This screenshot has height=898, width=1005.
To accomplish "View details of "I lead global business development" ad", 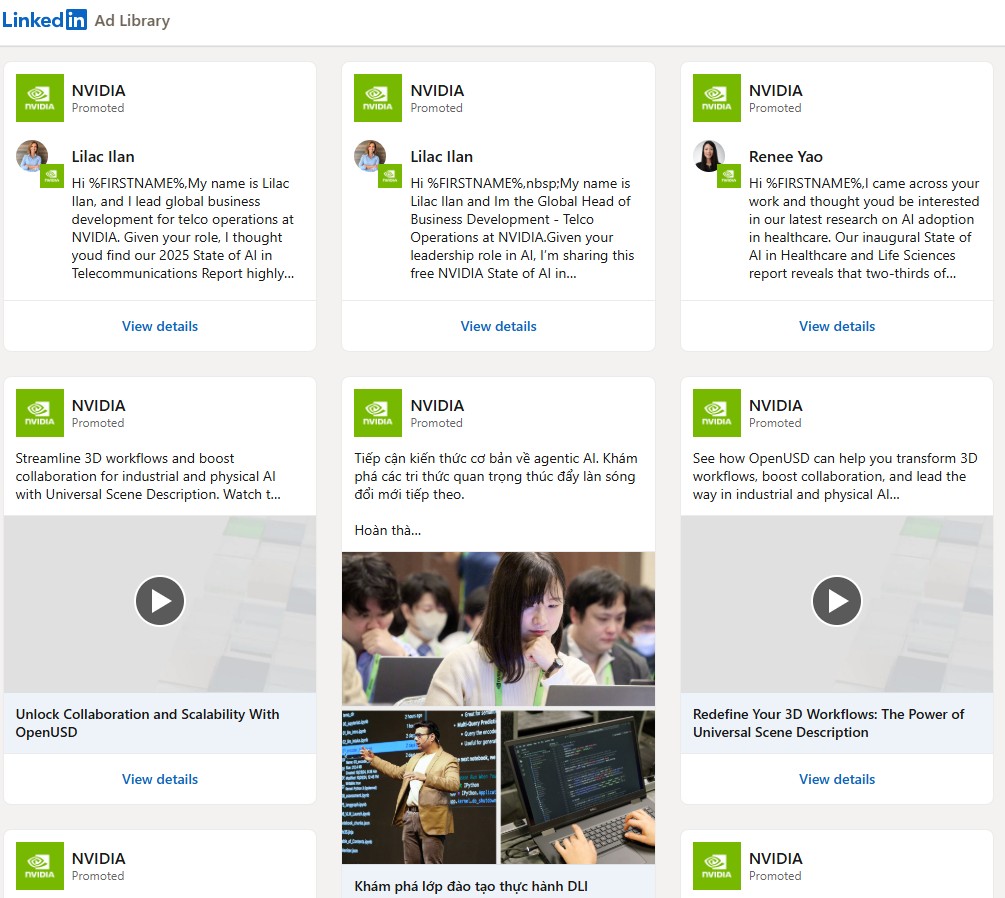I will pyautogui.click(x=160, y=326).
